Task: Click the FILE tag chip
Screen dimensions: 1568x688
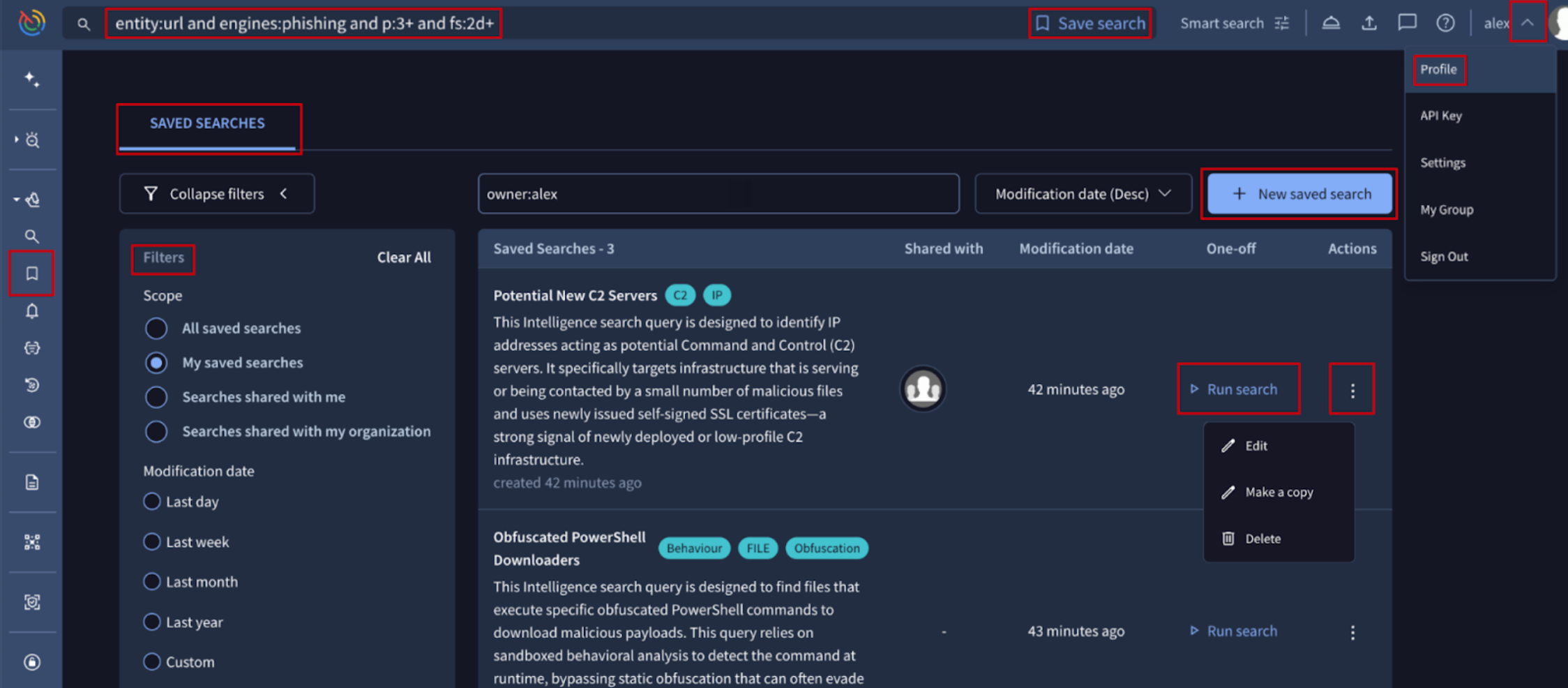Action: click(x=758, y=548)
